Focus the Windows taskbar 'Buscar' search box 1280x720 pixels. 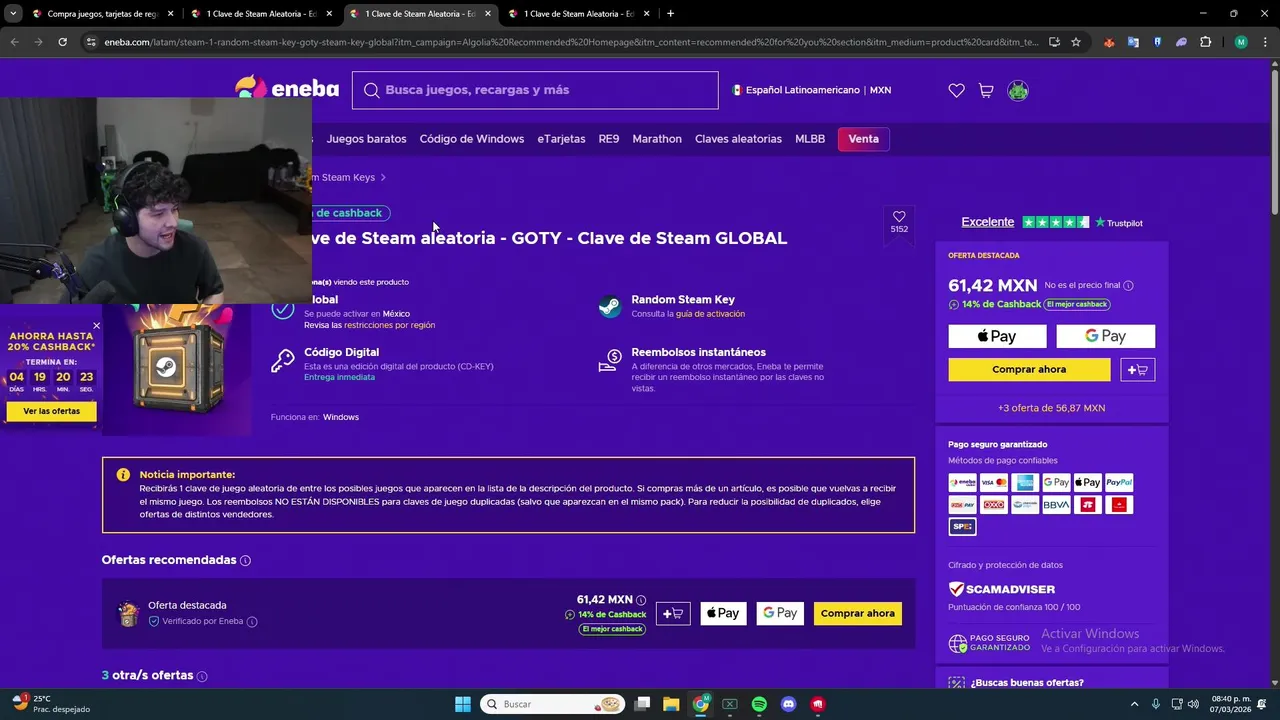552,704
